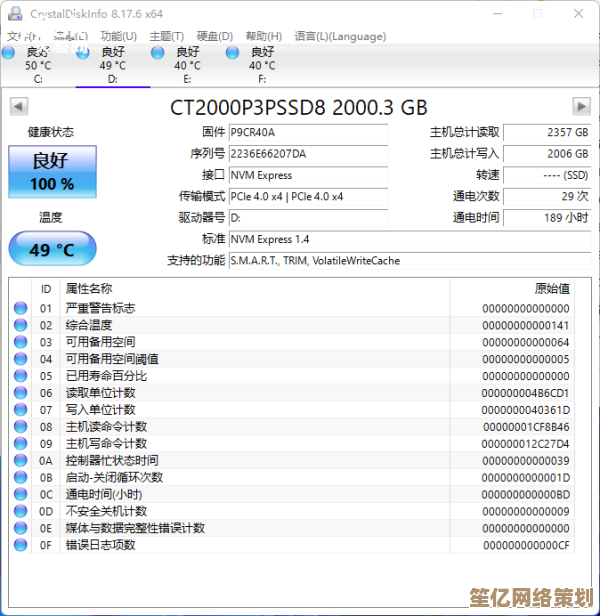
Task: Click the drive letter field D:
Action: click(308, 218)
